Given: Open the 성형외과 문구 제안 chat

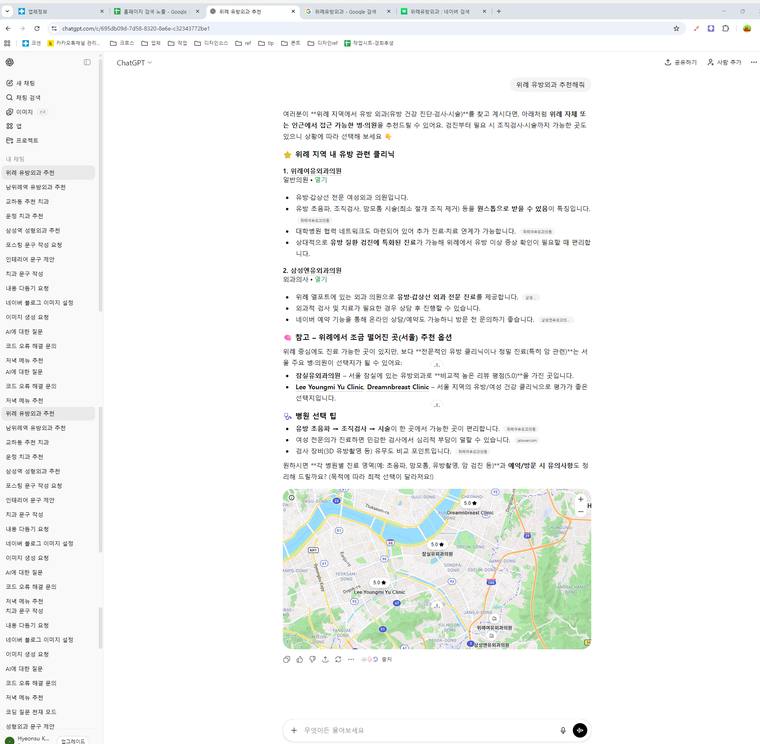Looking at the screenshot, I should pyautogui.click(x=30, y=726).
